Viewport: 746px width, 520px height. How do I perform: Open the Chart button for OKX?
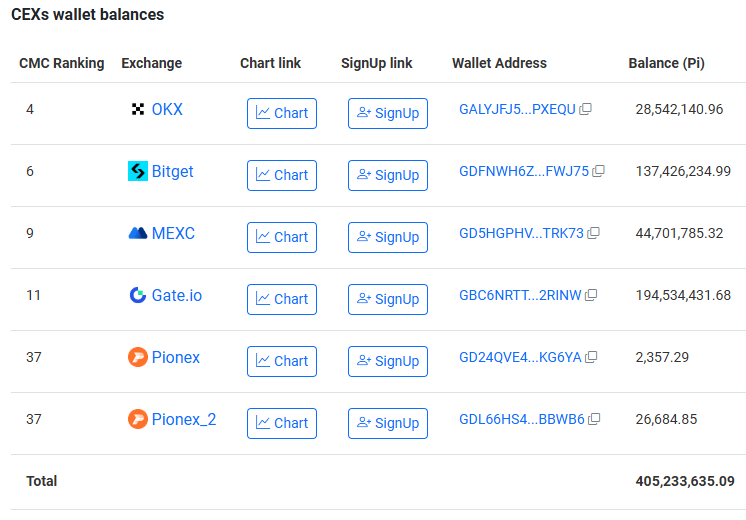coord(282,113)
